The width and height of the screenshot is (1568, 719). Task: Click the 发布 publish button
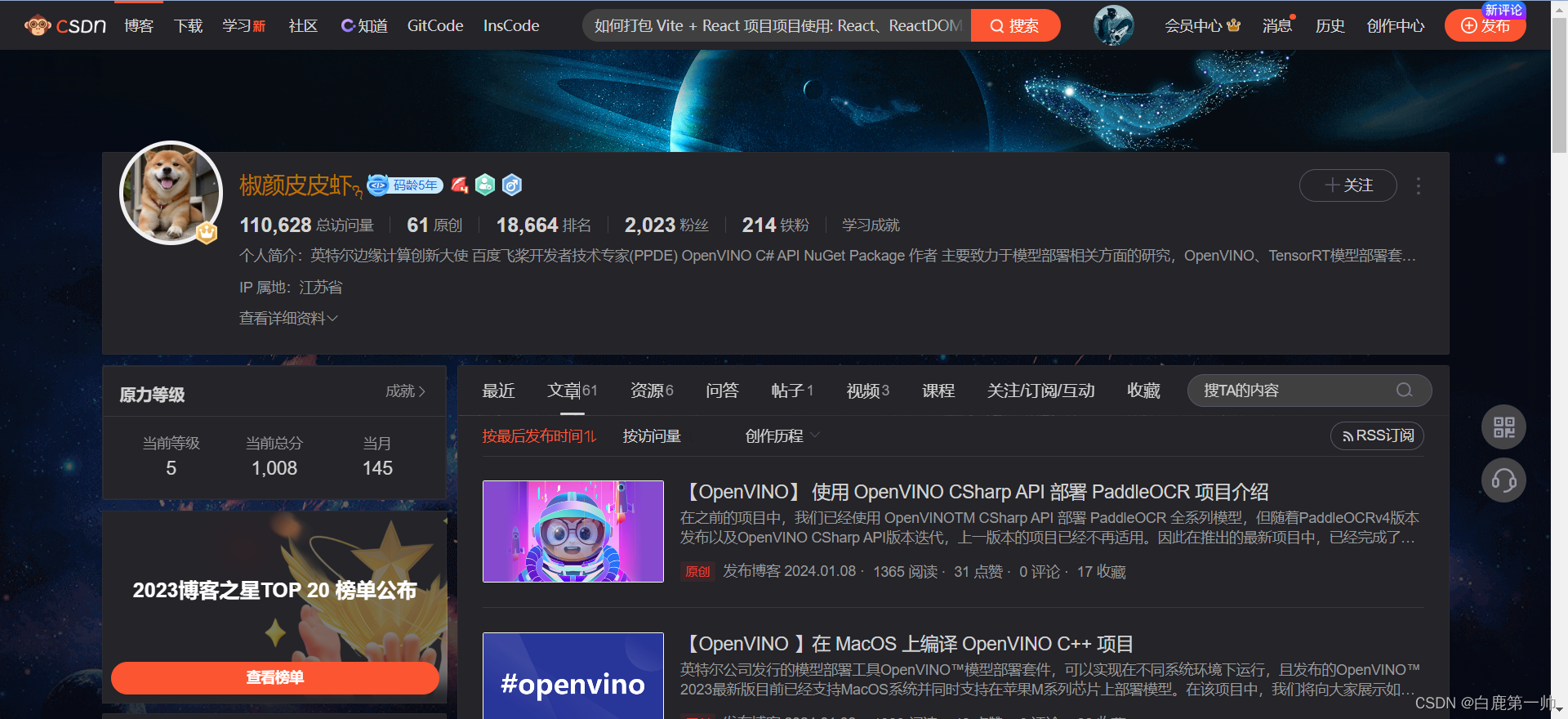(x=1486, y=25)
